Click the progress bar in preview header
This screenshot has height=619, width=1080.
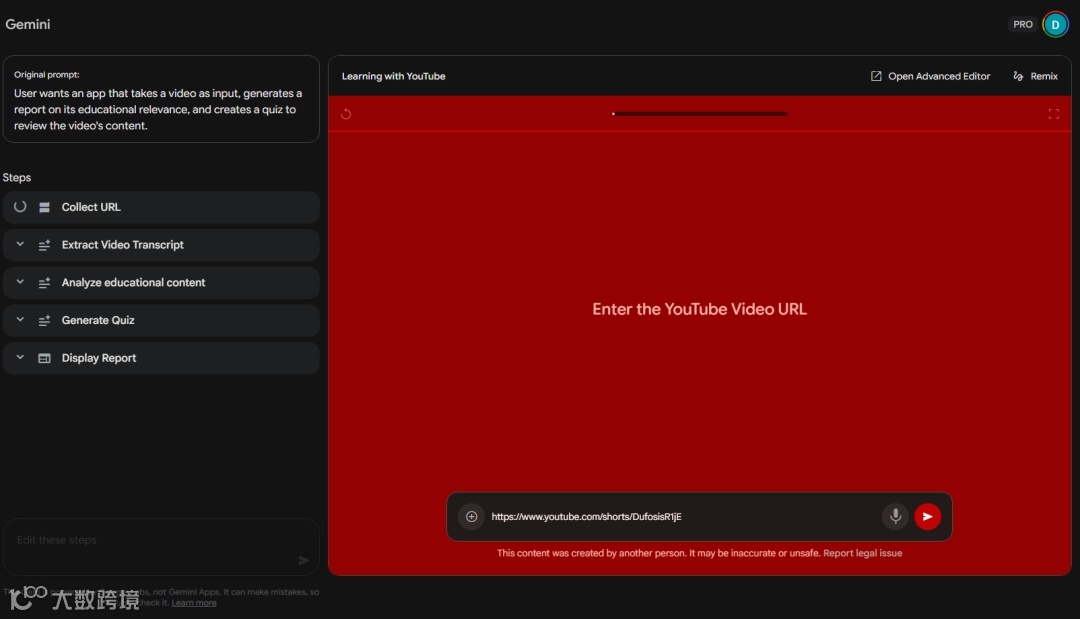click(x=699, y=114)
